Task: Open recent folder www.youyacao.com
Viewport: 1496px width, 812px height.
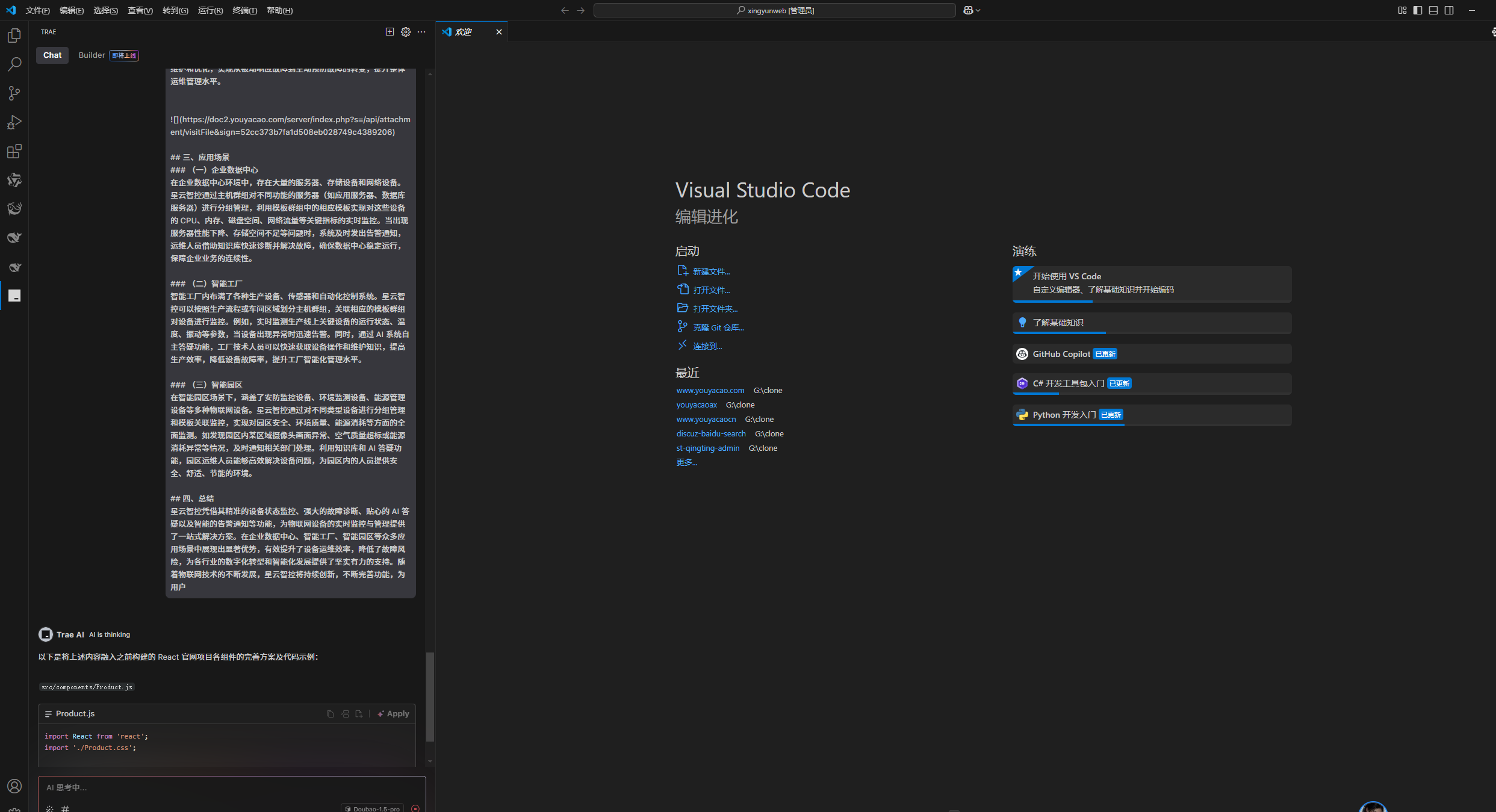Action: (710, 391)
